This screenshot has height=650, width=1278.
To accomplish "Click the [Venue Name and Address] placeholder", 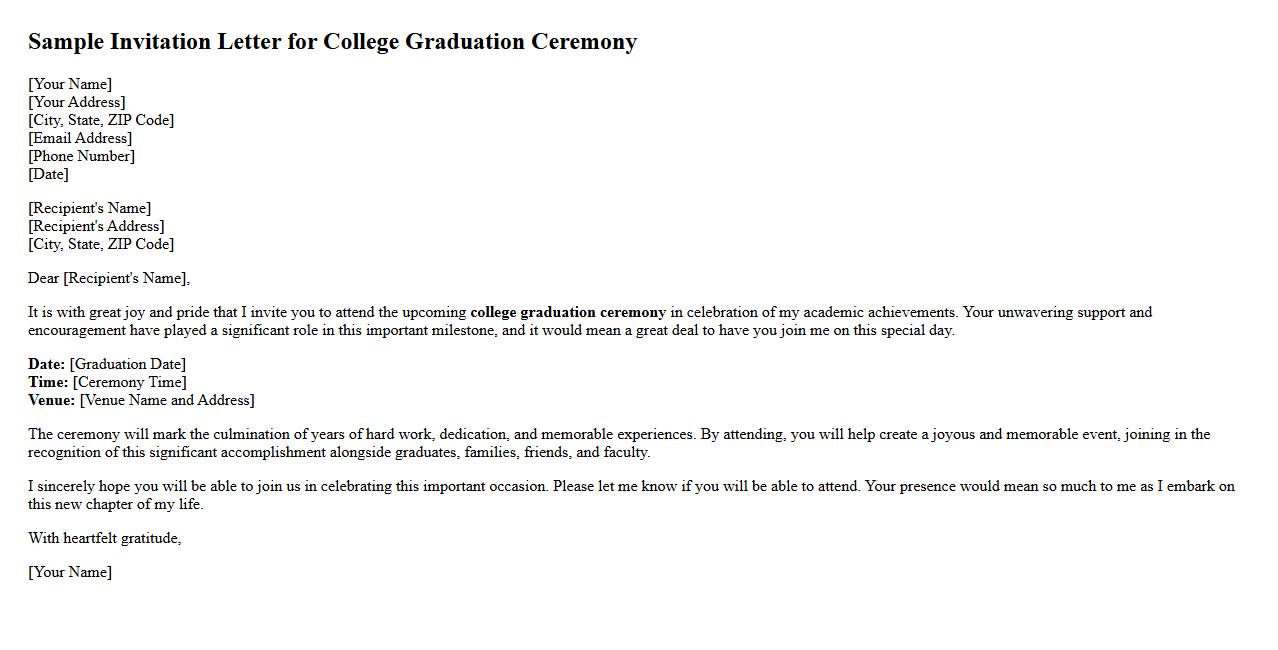I will [167, 400].
